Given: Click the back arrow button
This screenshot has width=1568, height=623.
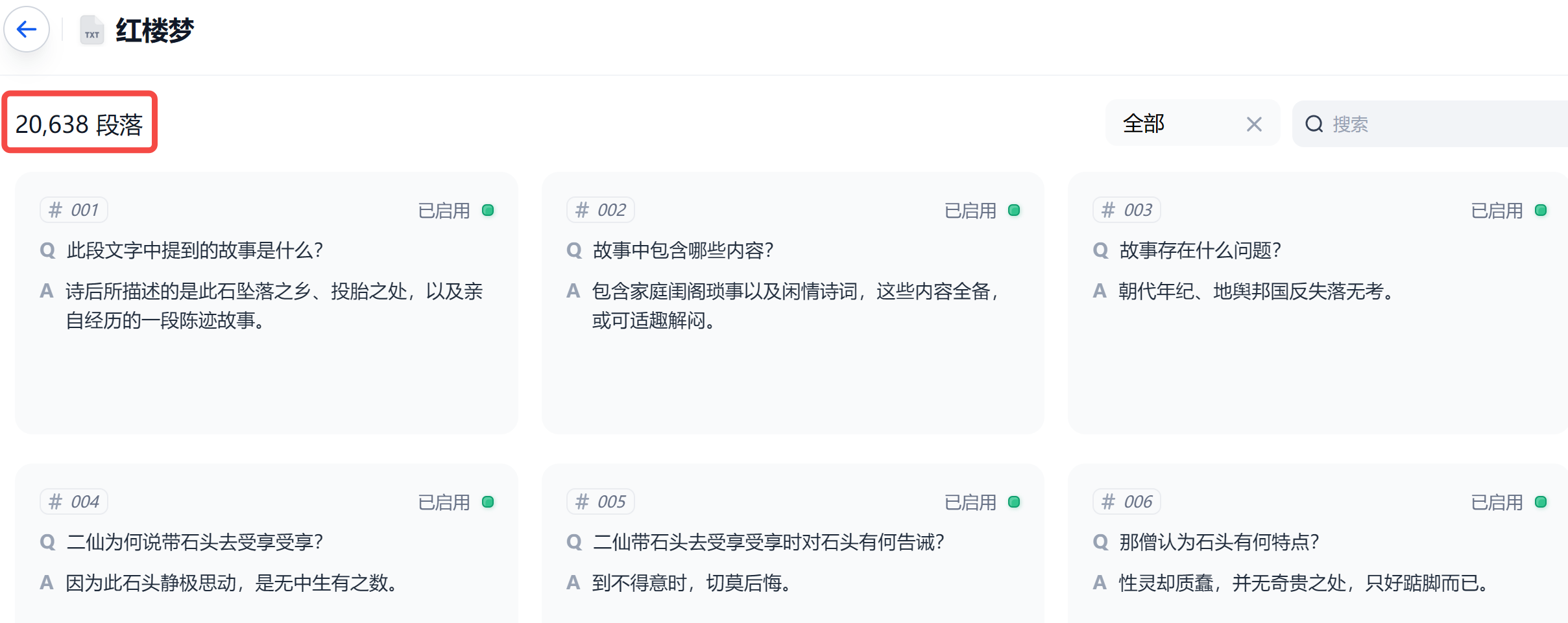Looking at the screenshot, I should tap(27, 29).
